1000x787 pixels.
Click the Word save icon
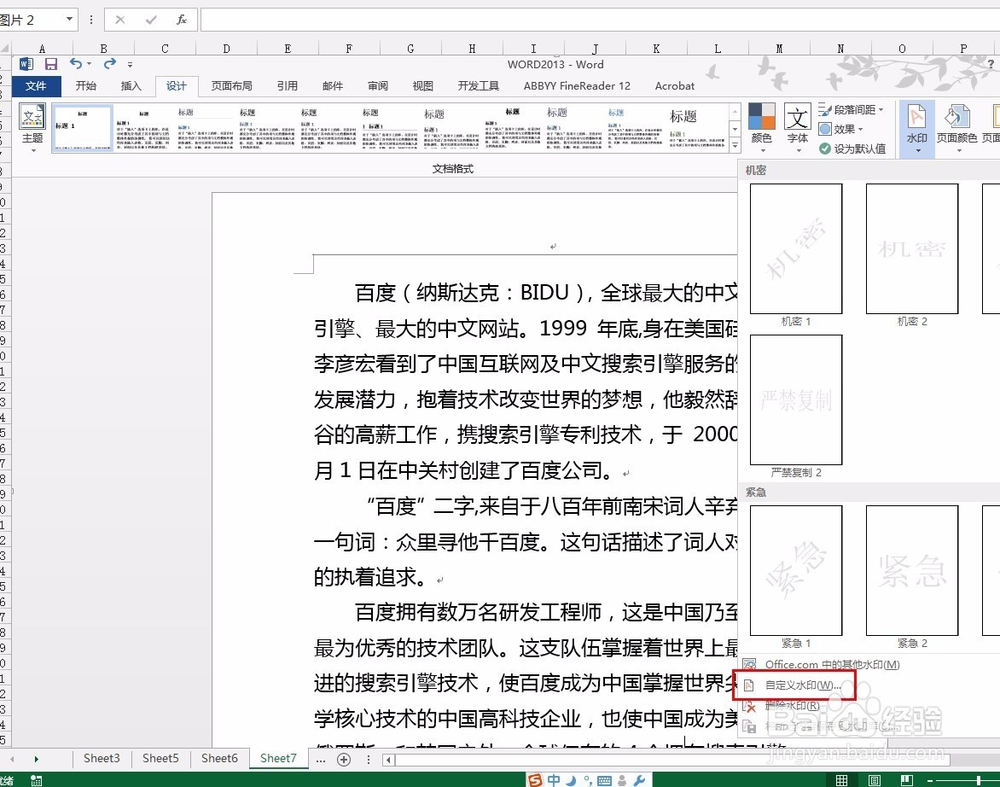coord(51,64)
